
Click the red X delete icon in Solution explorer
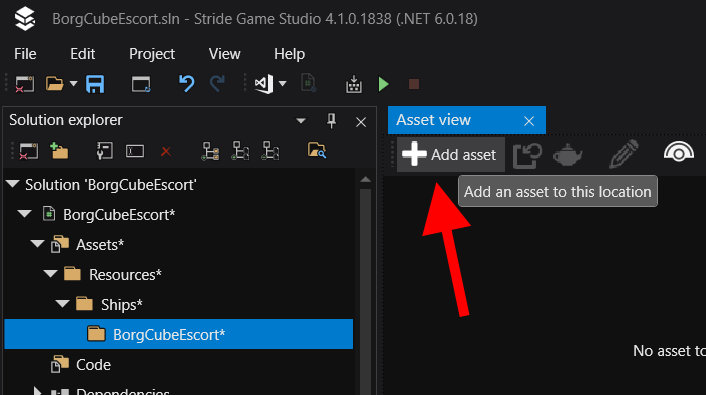coord(166,152)
